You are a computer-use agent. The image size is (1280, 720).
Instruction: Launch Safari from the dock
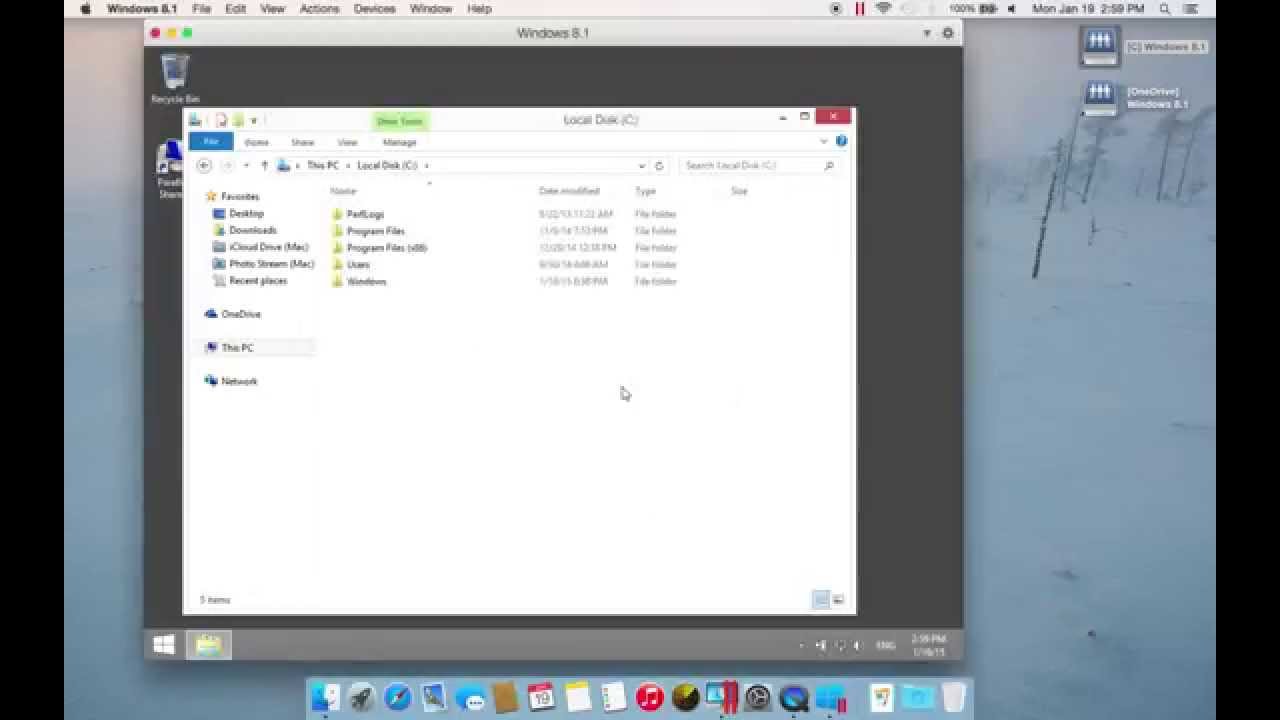tap(397, 697)
